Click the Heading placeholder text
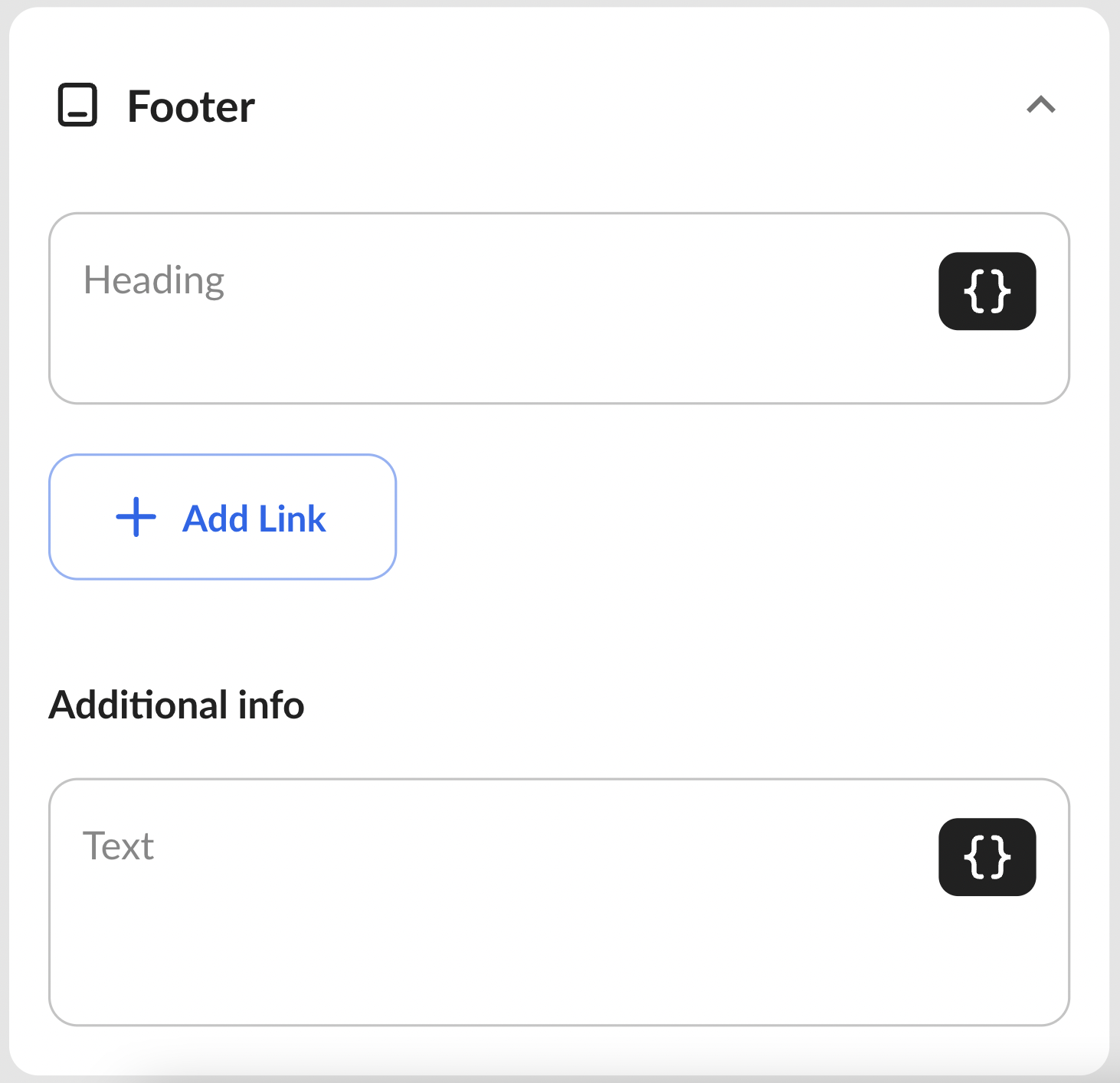 (154, 281)
